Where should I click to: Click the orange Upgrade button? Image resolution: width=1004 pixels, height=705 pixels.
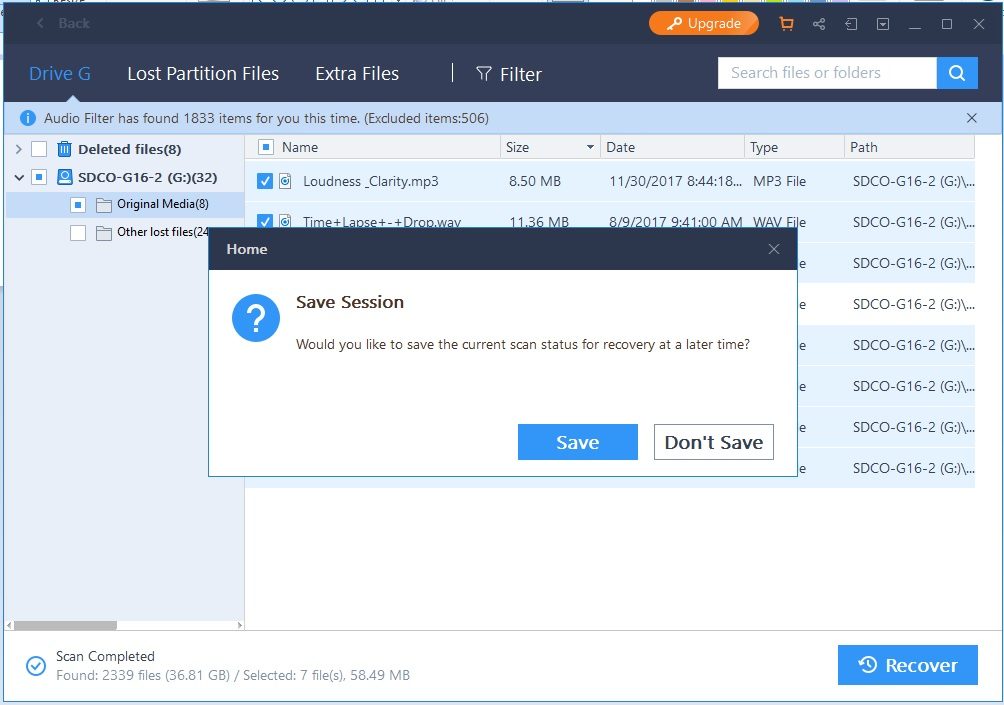[704, 24]
